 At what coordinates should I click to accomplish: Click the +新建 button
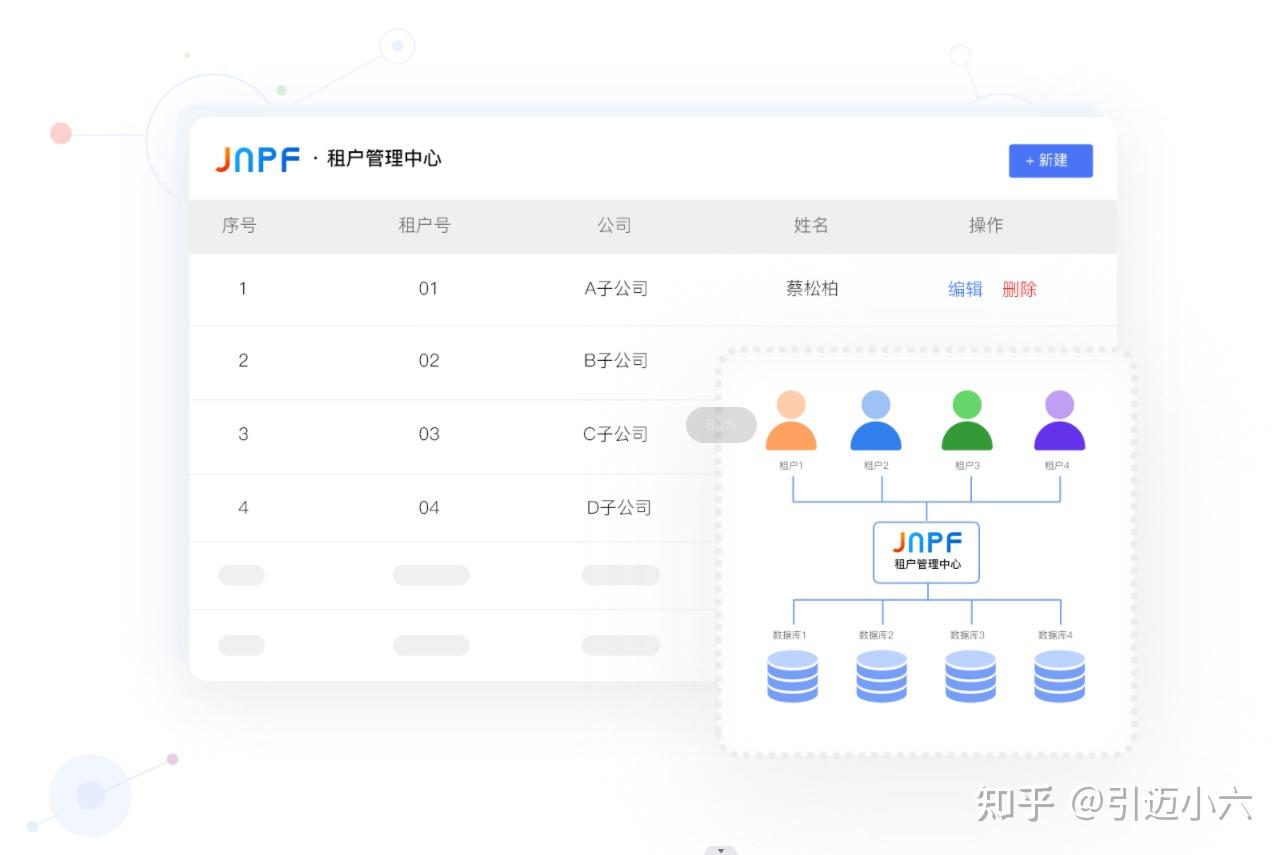(1050, 160)
